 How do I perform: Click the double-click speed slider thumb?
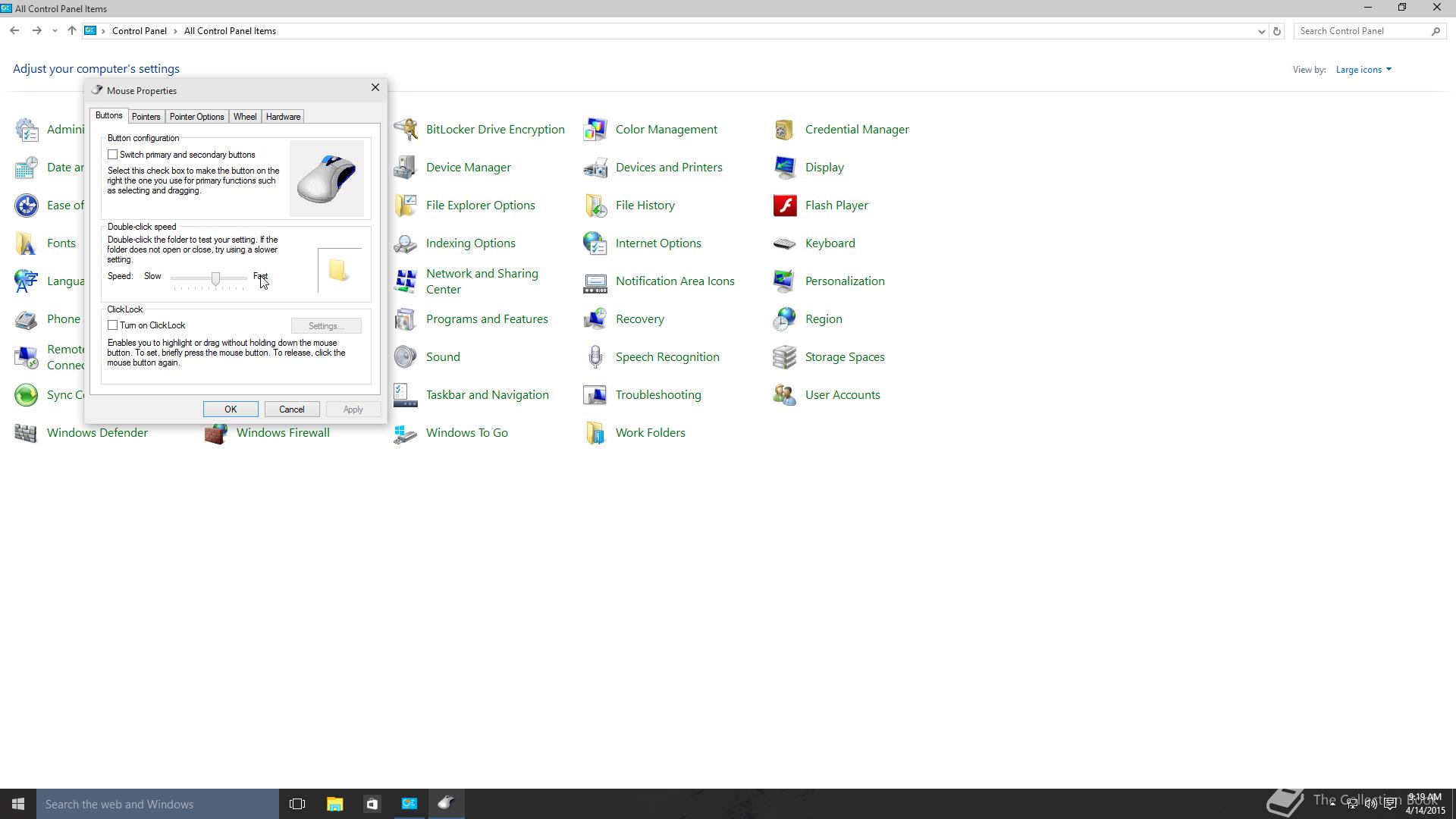(x=216, y=279)
